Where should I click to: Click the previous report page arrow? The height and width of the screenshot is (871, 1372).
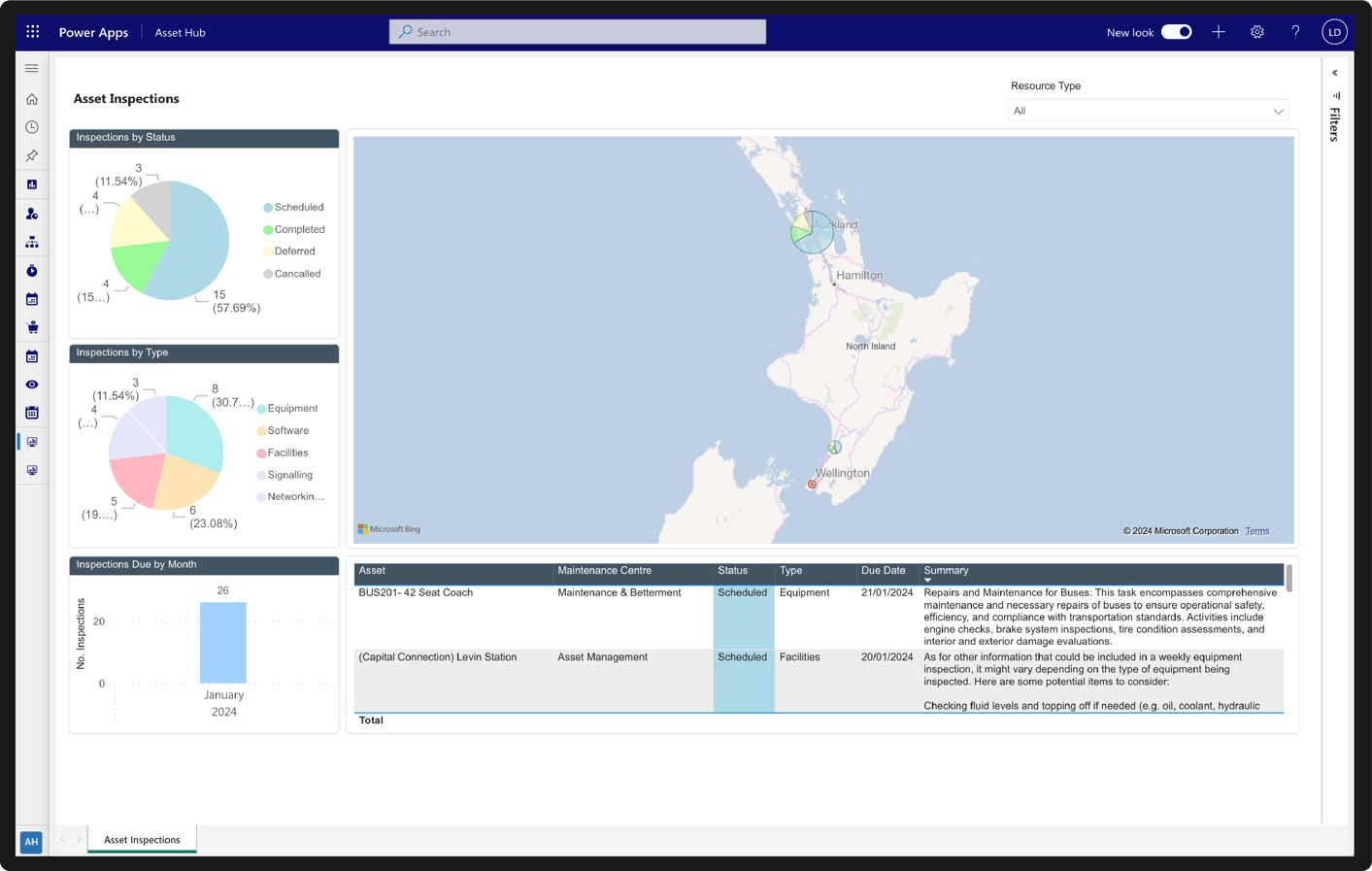(x=63, y=840)
